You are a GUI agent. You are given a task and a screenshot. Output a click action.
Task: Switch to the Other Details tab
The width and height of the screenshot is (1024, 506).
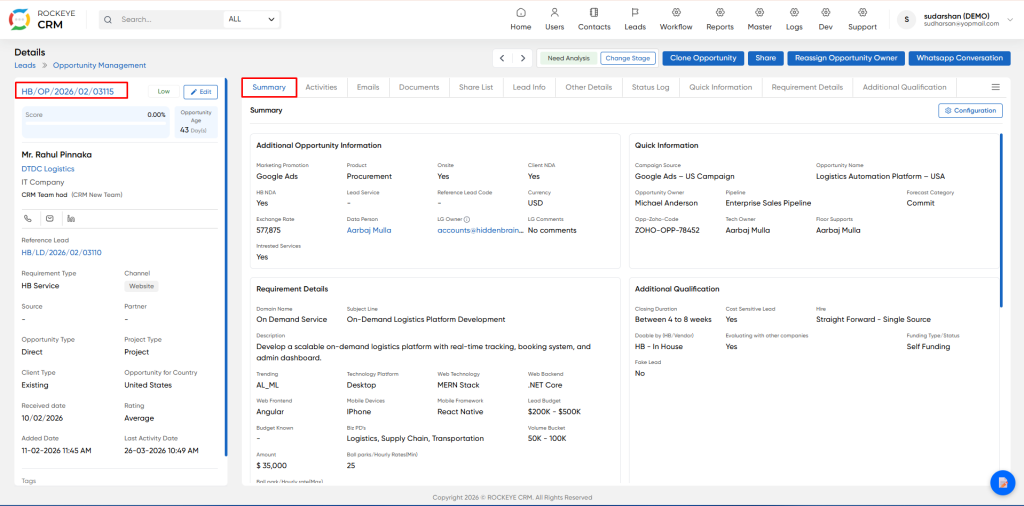589,87
